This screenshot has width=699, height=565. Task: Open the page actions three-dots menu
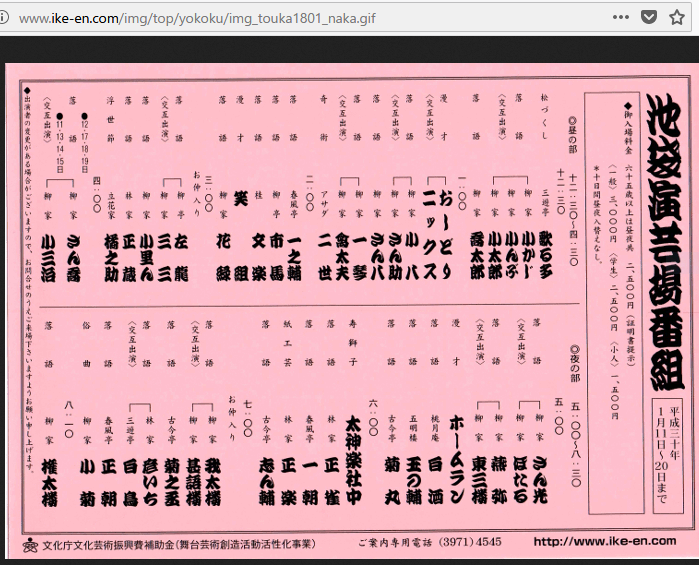pos(621,17)
